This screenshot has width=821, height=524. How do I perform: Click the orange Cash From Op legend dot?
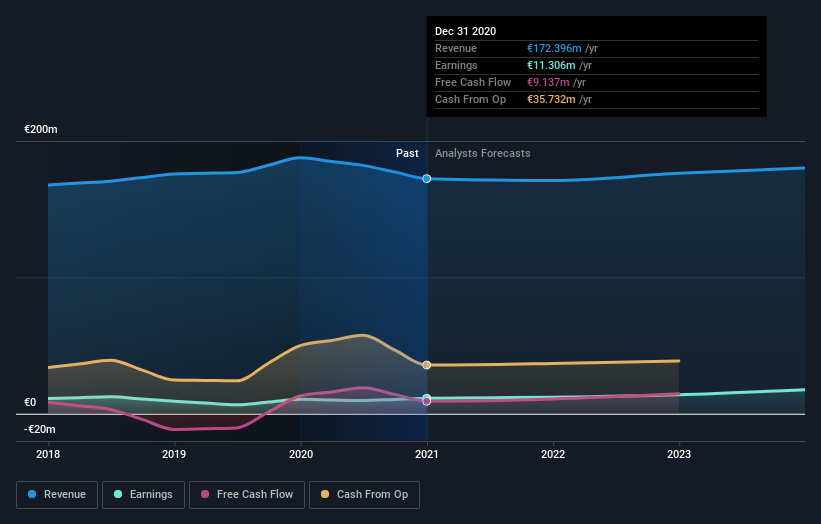325,494
